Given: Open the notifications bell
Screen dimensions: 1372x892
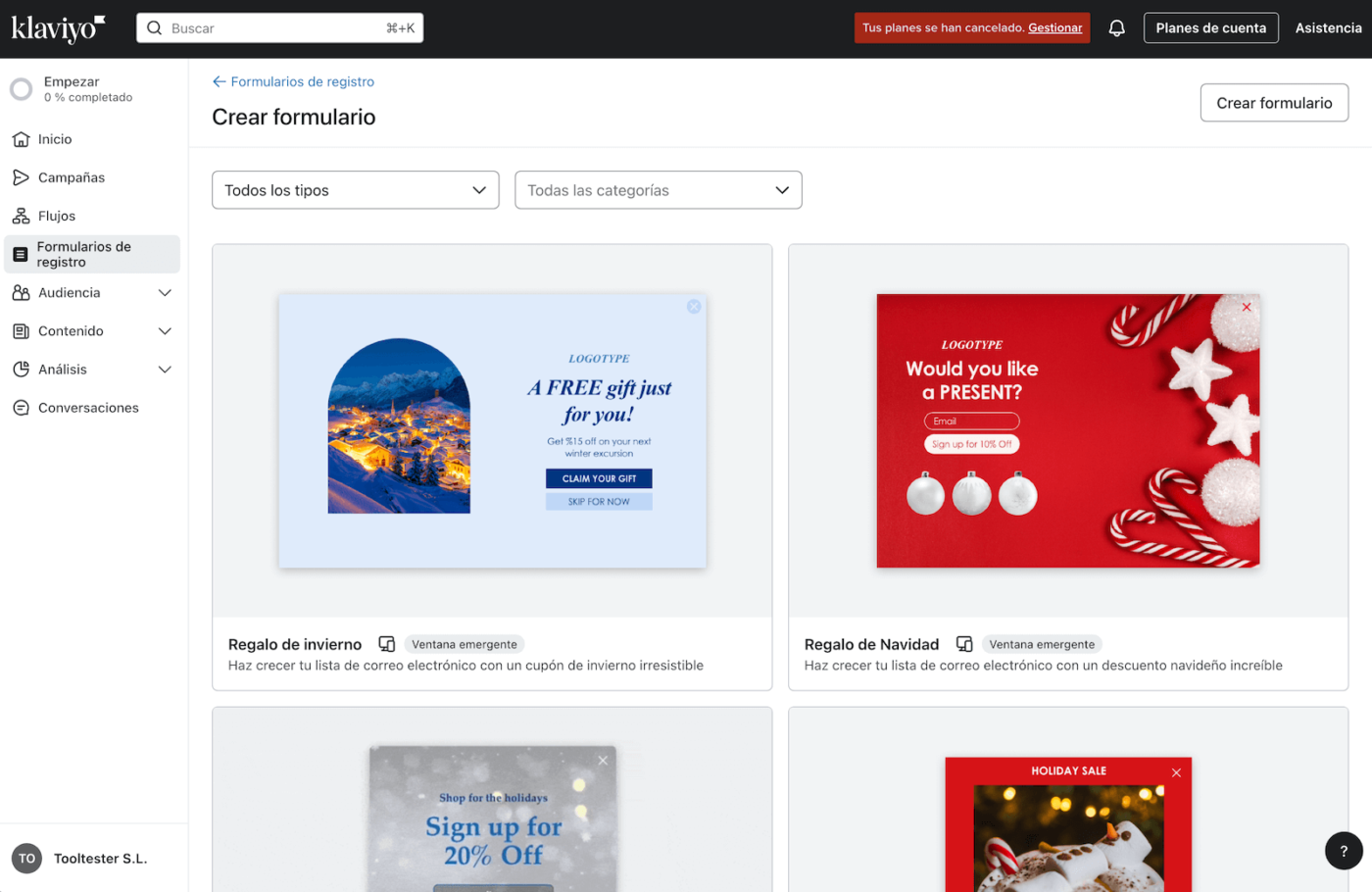Looking at the screenshot, I should 1116,28.
